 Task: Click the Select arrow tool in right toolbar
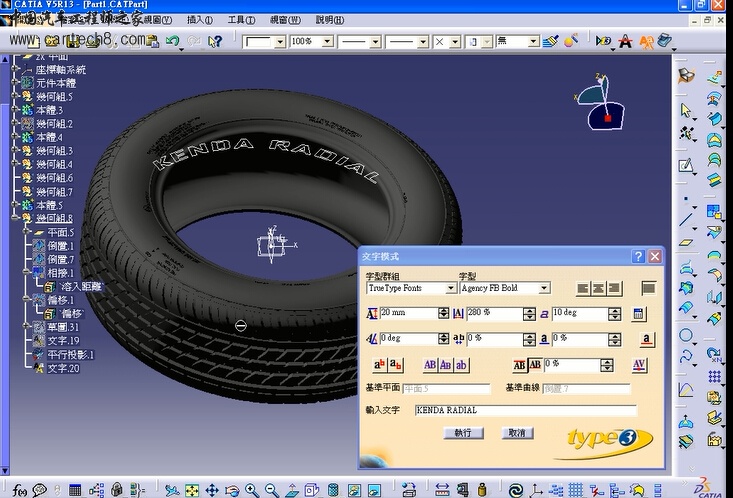685,111
